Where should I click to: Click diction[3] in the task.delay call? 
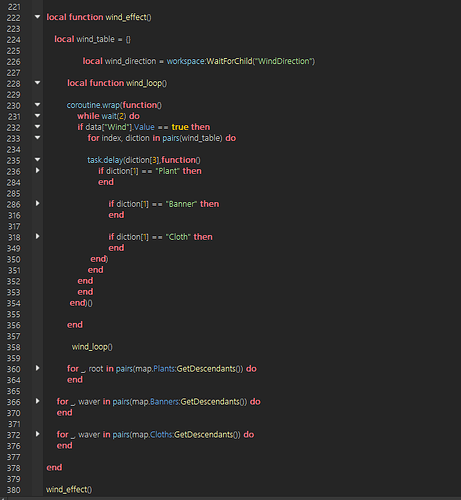point(142,160)
